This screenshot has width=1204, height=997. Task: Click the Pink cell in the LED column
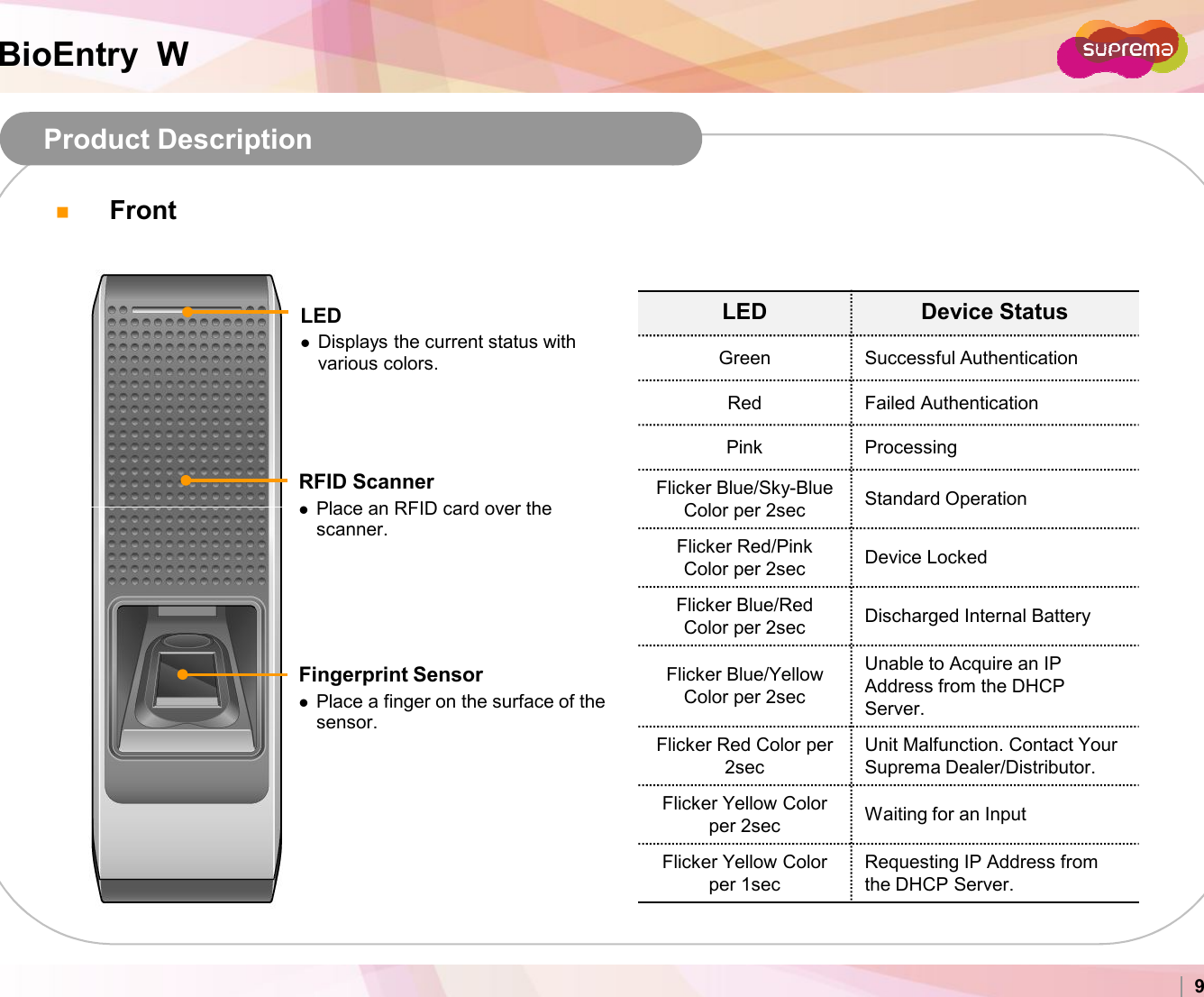[744, 447]
